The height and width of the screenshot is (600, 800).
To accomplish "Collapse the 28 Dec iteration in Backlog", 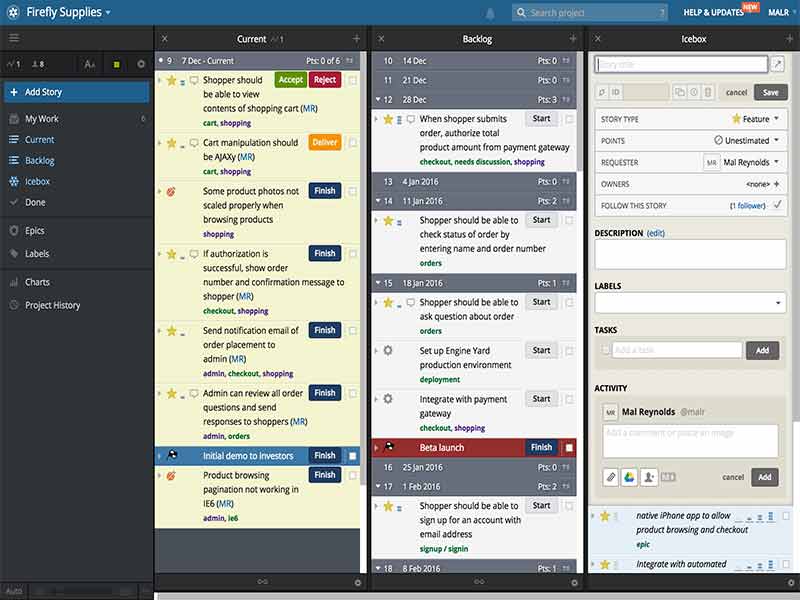I will [x=379, y=100].
